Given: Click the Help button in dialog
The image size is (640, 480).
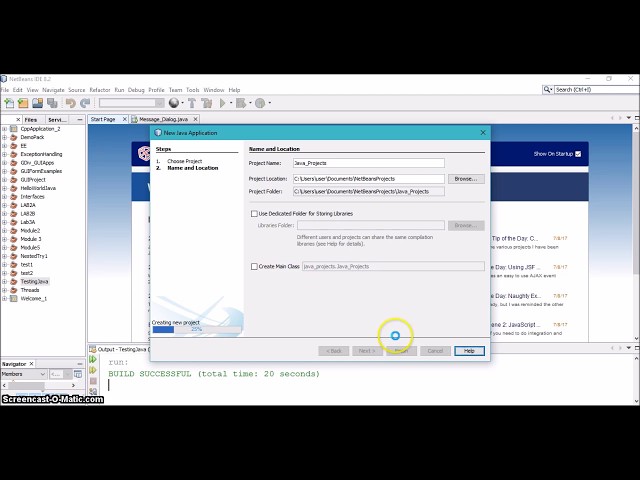Looking at the screenshot, I should point(469,351).
